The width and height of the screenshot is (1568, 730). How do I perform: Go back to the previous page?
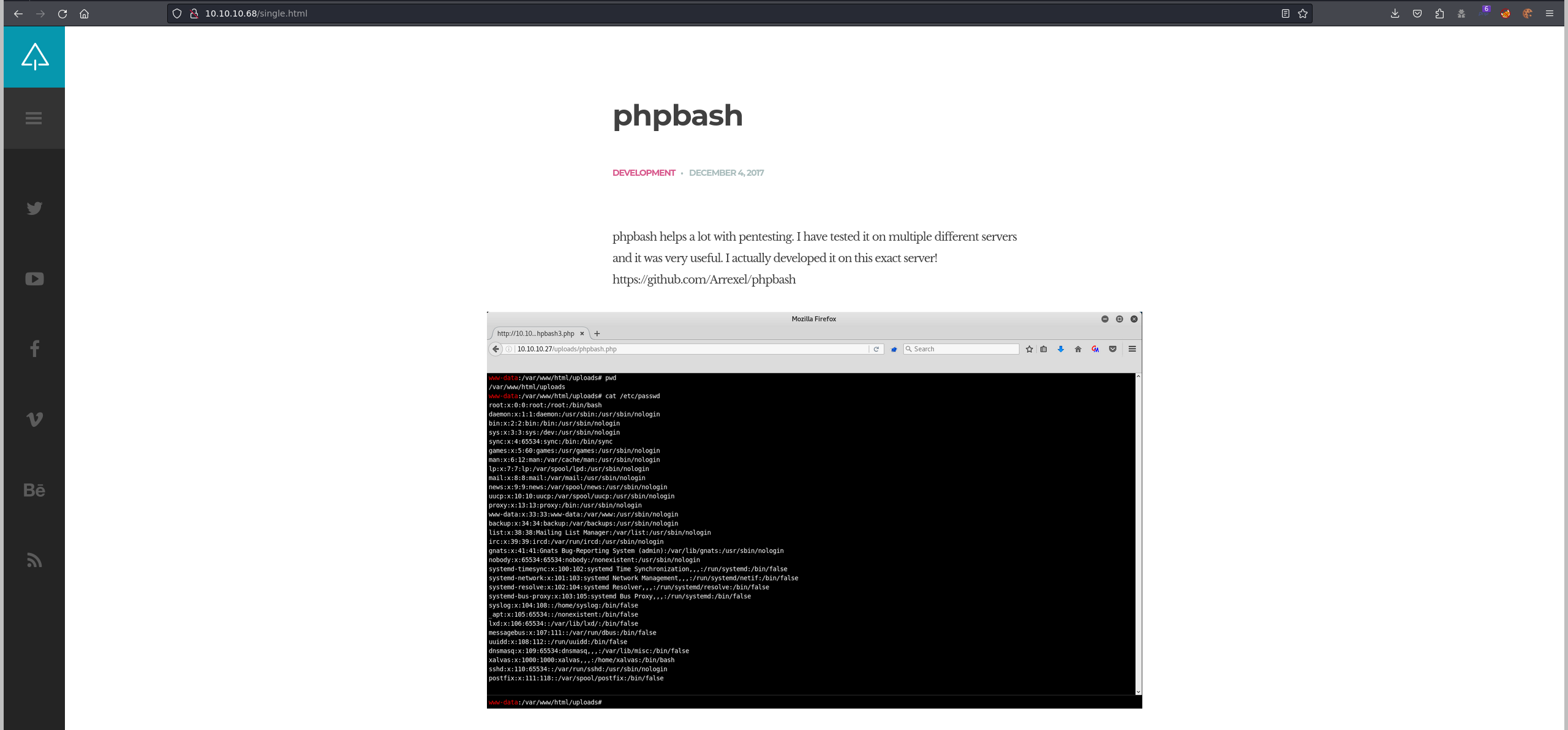click(x=18, y=13)
